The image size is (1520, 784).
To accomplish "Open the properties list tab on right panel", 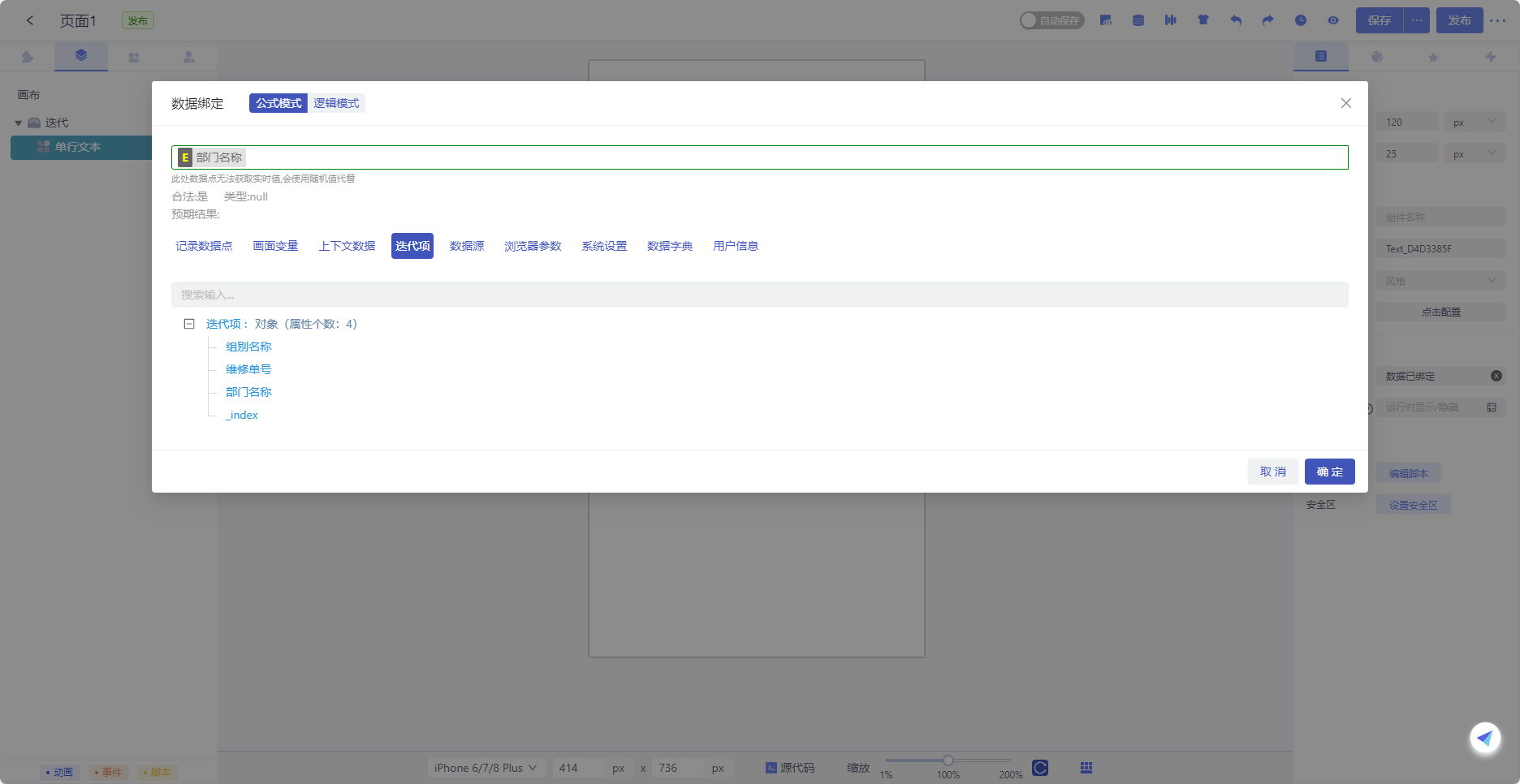I will pyautogui.click(x=1321, y=56).
